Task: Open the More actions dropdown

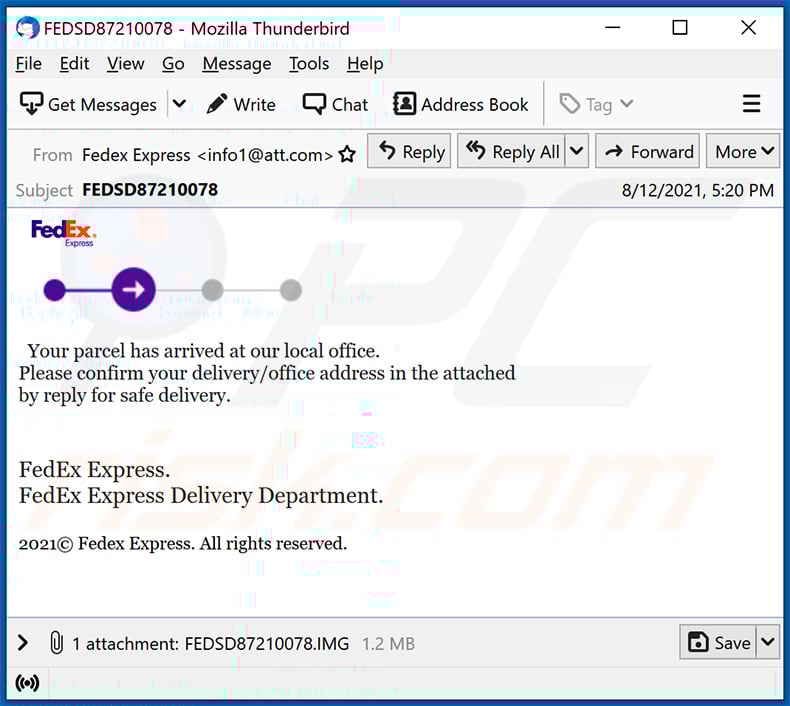Action: [x=743, y=151]
